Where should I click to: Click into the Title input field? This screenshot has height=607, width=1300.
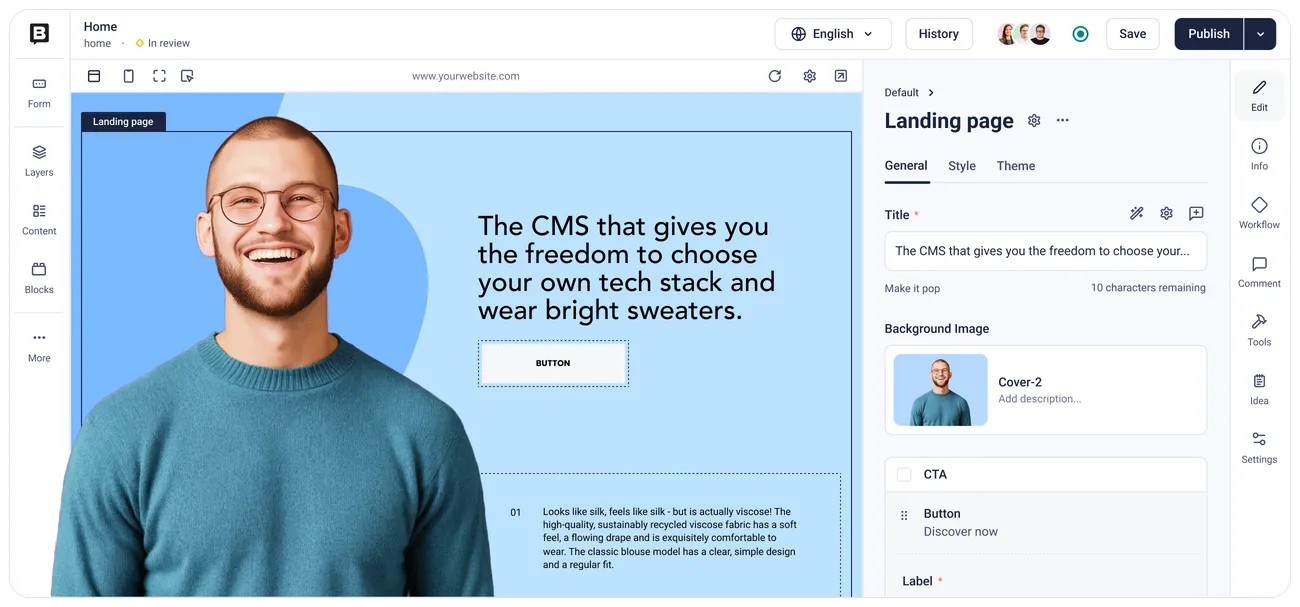[x=1046, y=251]
